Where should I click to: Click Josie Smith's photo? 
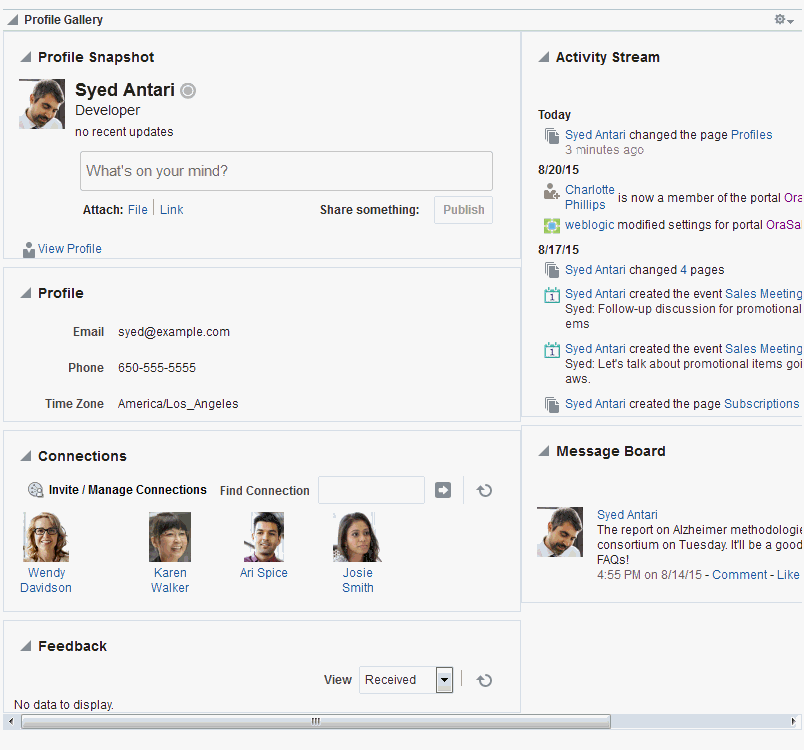(x=357, y=537)
